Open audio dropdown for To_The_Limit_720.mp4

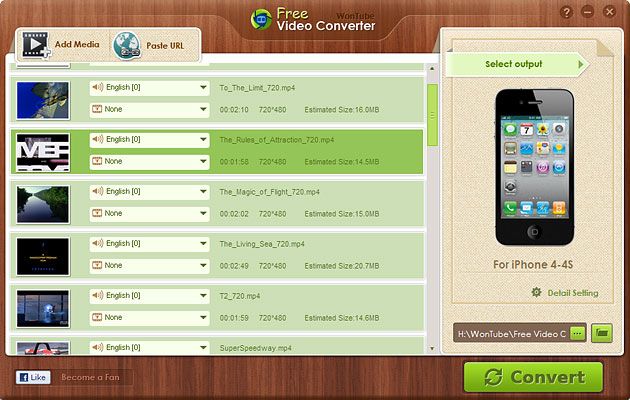click(x=147, y=88)
